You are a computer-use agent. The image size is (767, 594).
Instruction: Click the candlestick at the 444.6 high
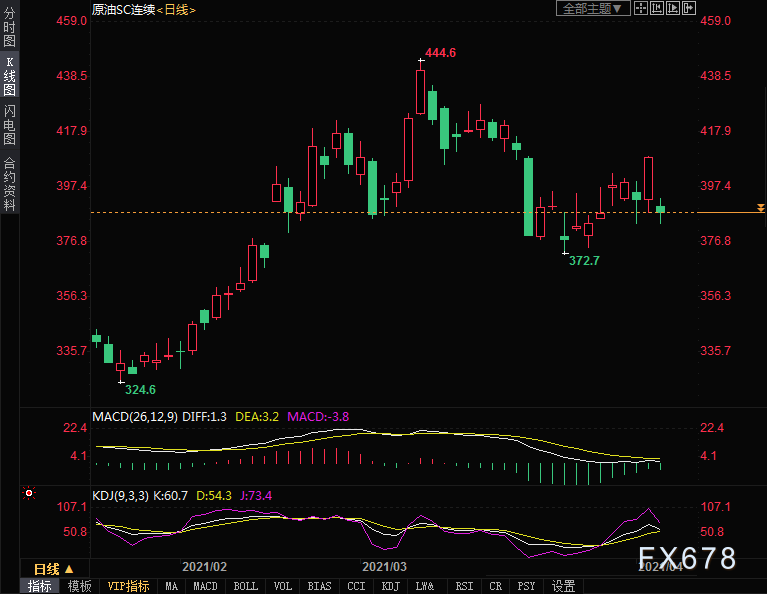pos(421,90)
